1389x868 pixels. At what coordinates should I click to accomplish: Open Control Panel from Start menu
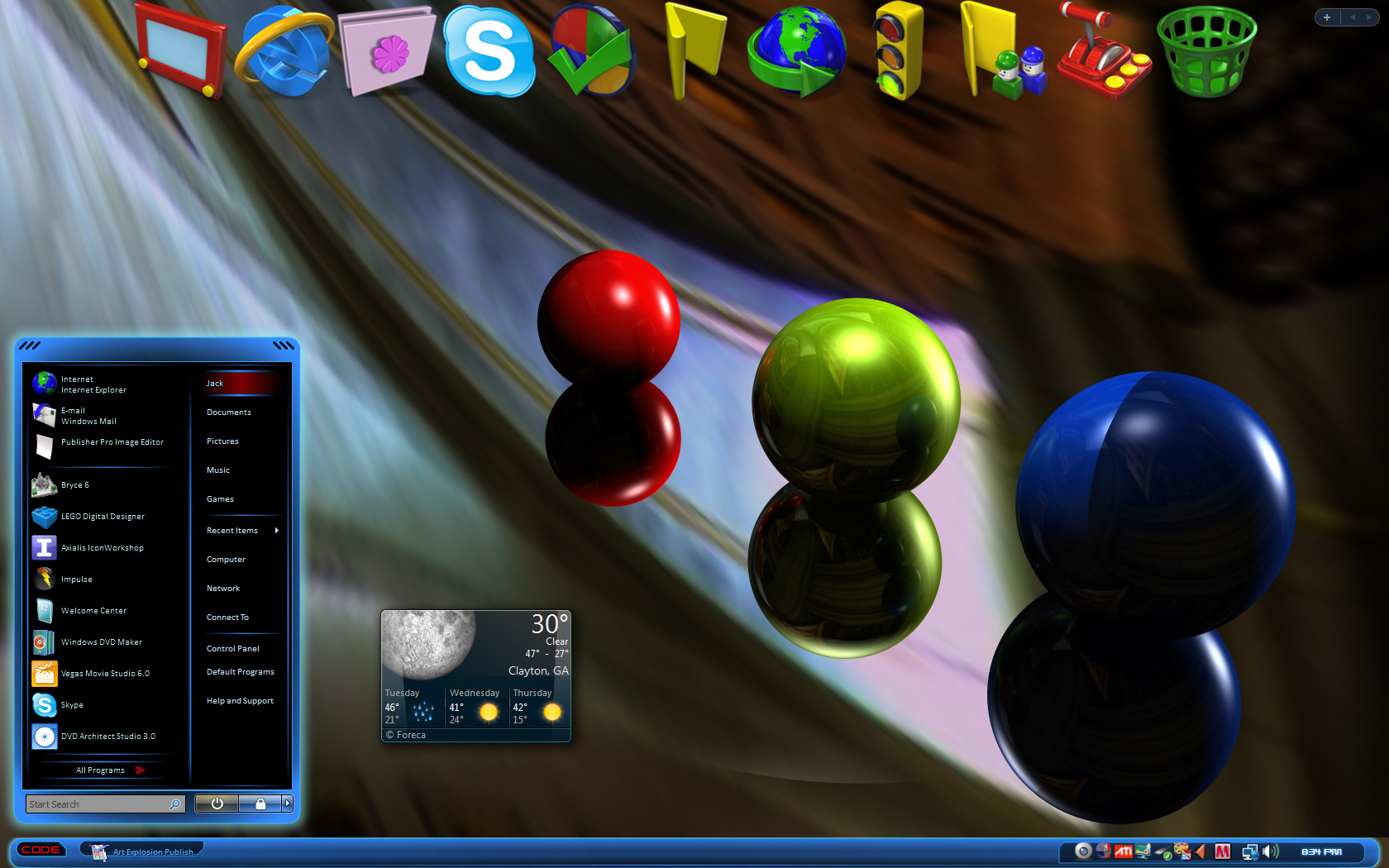pyautogui.click(x=233, y=649)
